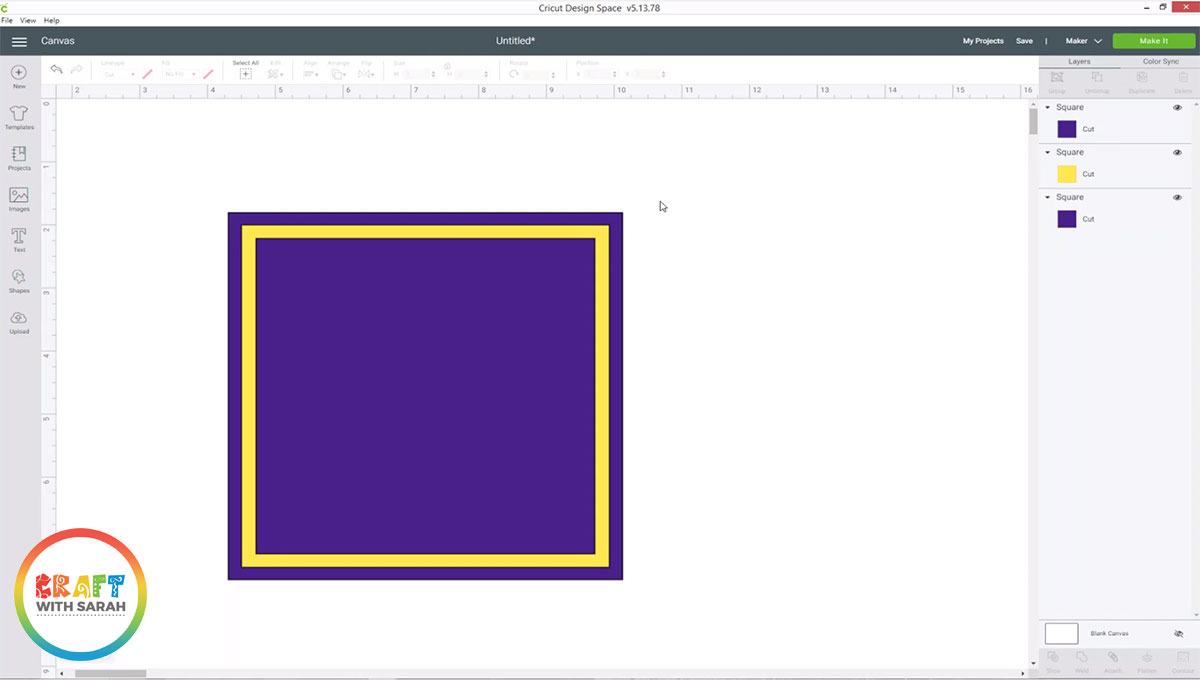This screenshot has height=680, width=1200.
Task: Click the Templates icon
Action: [x=18, y=115]
